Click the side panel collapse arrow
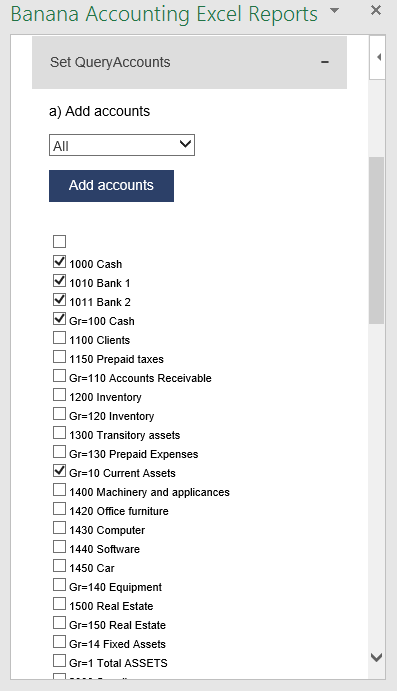Image resolution: width=397 pixels, height=691 pixels. pyautogui.click(x=378, y=57)
